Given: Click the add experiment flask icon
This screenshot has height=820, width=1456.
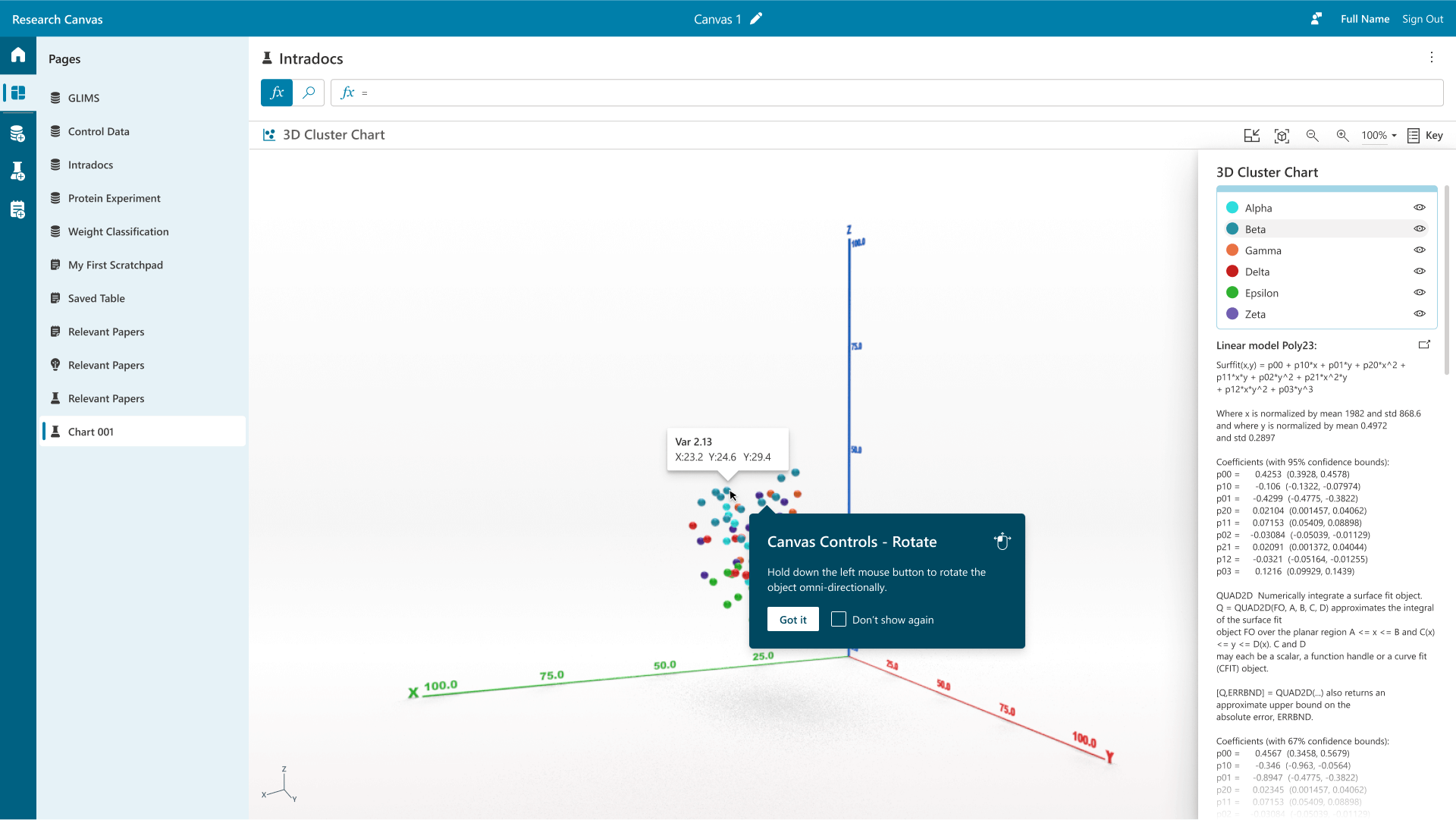Looking at the screenshot, I should tap(17, 171).
